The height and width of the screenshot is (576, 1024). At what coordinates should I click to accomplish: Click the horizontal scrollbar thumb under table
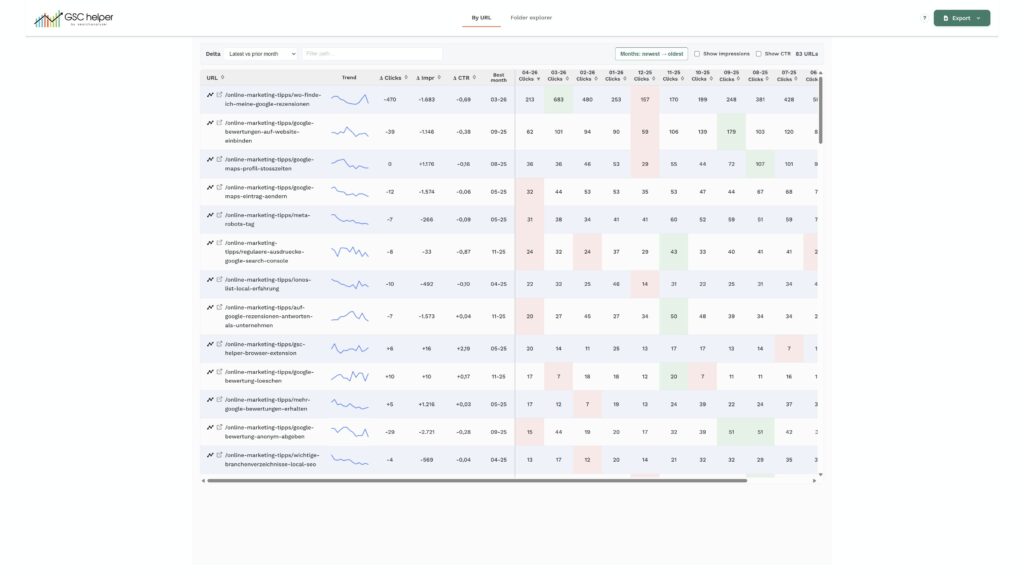coord(477,481)
